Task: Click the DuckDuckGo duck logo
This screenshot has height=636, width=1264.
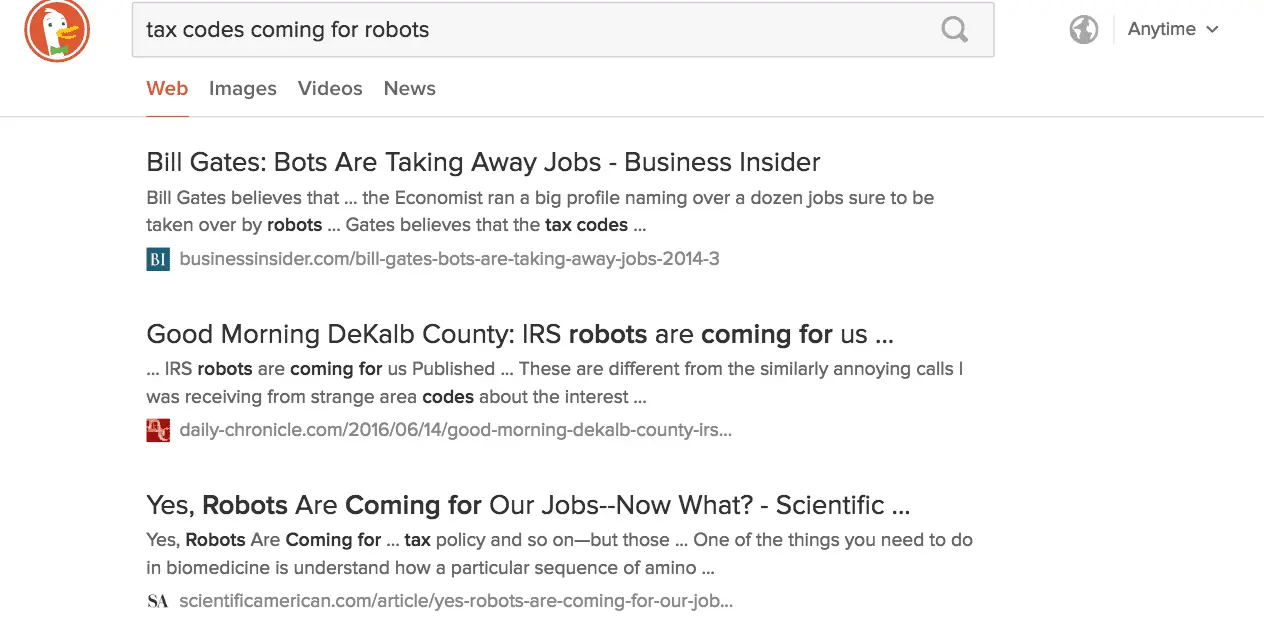Action: (57, 29)
